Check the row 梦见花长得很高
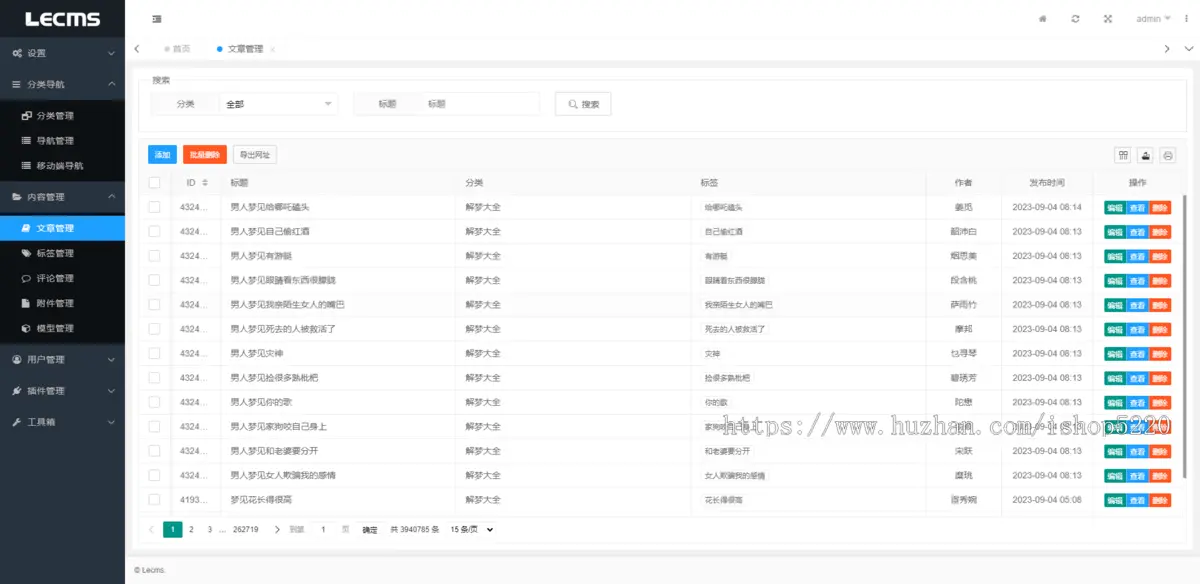This screenshot has width=1200, height=584. [x=154, y=499]
